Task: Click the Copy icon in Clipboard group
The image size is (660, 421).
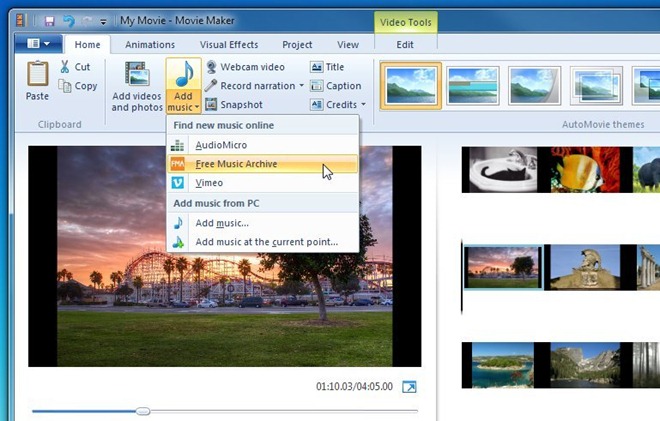Action: click(65, 86)
